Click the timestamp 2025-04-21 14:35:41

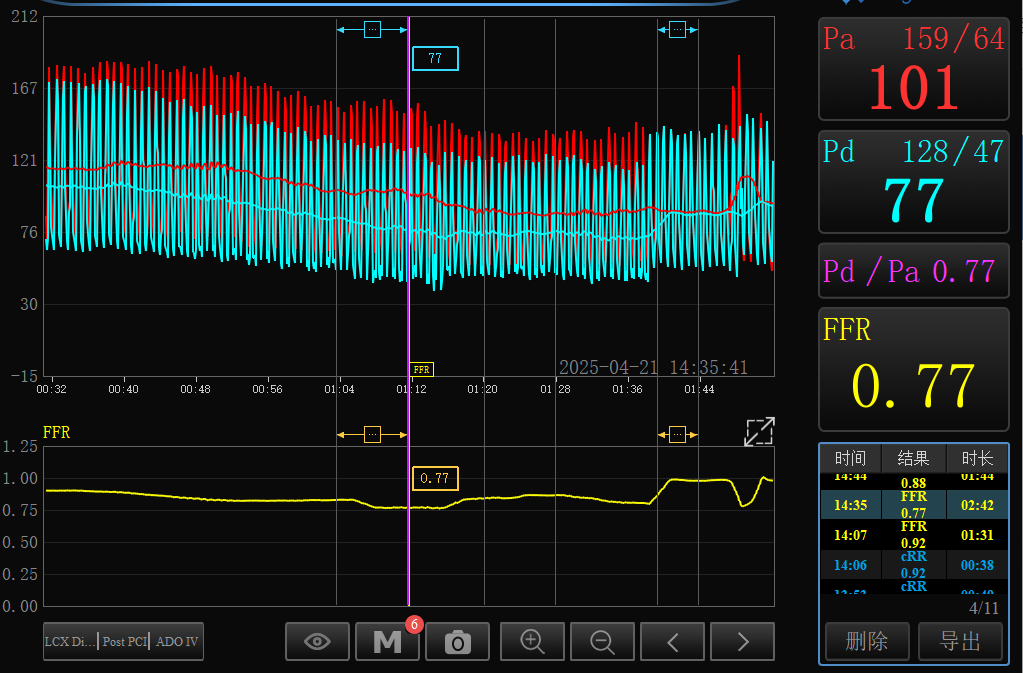(x=654, y=368)
